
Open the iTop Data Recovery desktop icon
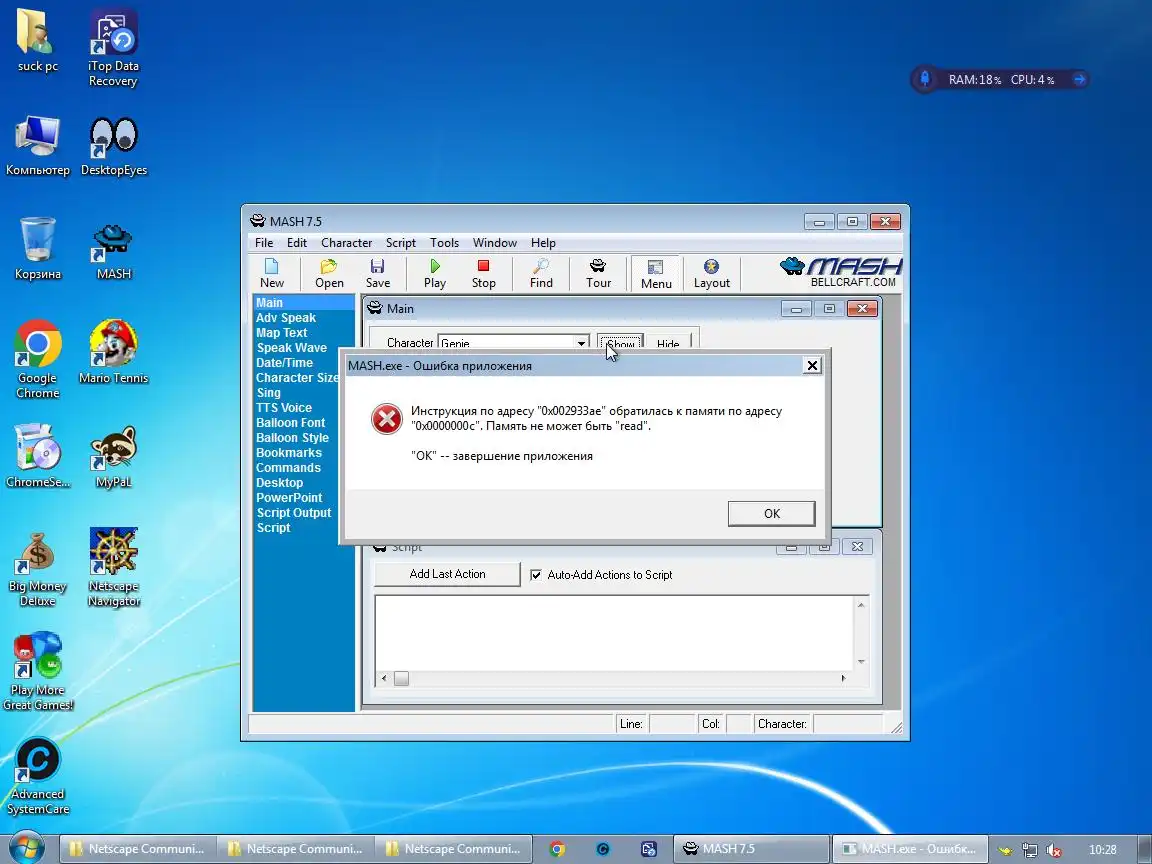(113, 48)
